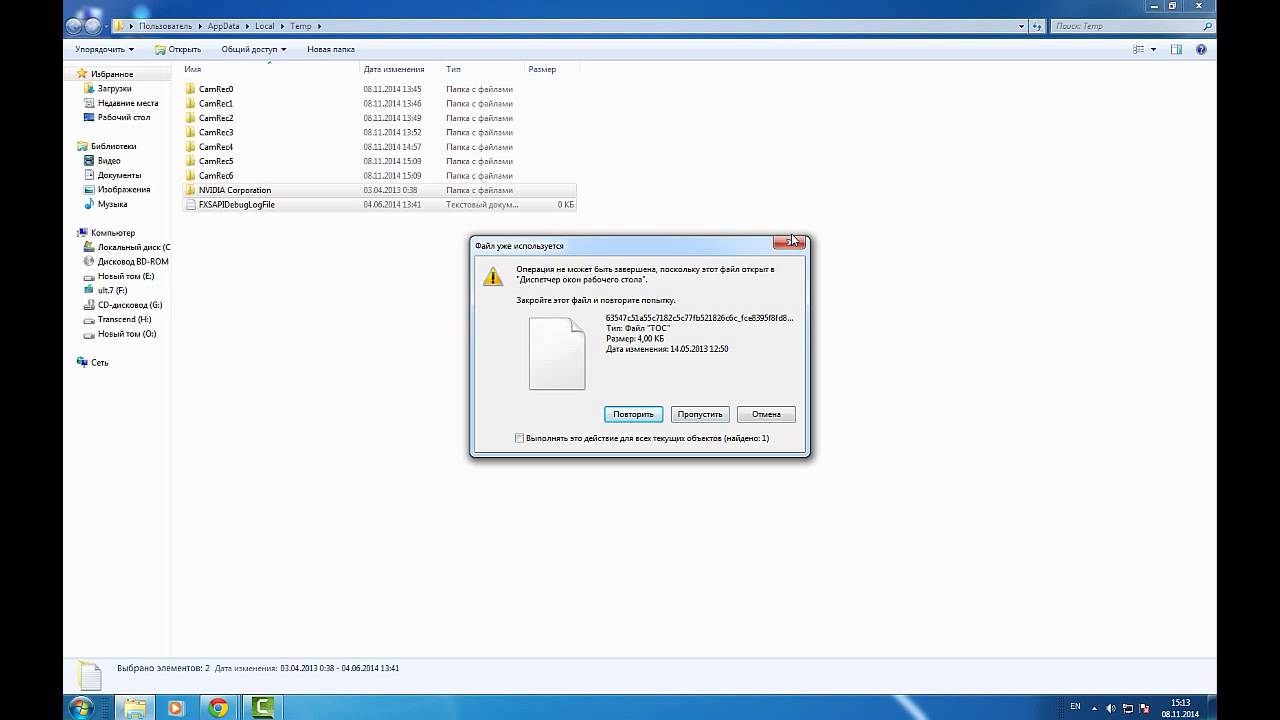Open Windows Explorer from the taskbar

133,708
